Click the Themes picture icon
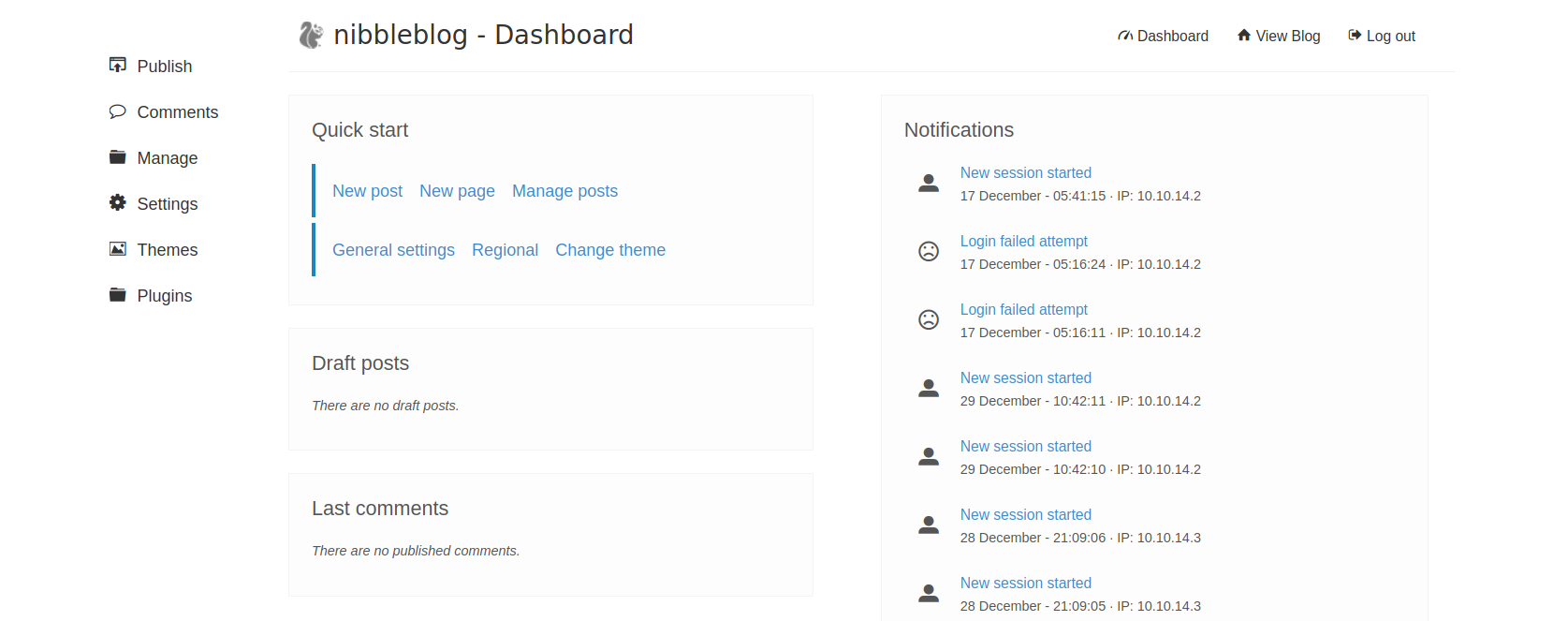 click(118, 249)
